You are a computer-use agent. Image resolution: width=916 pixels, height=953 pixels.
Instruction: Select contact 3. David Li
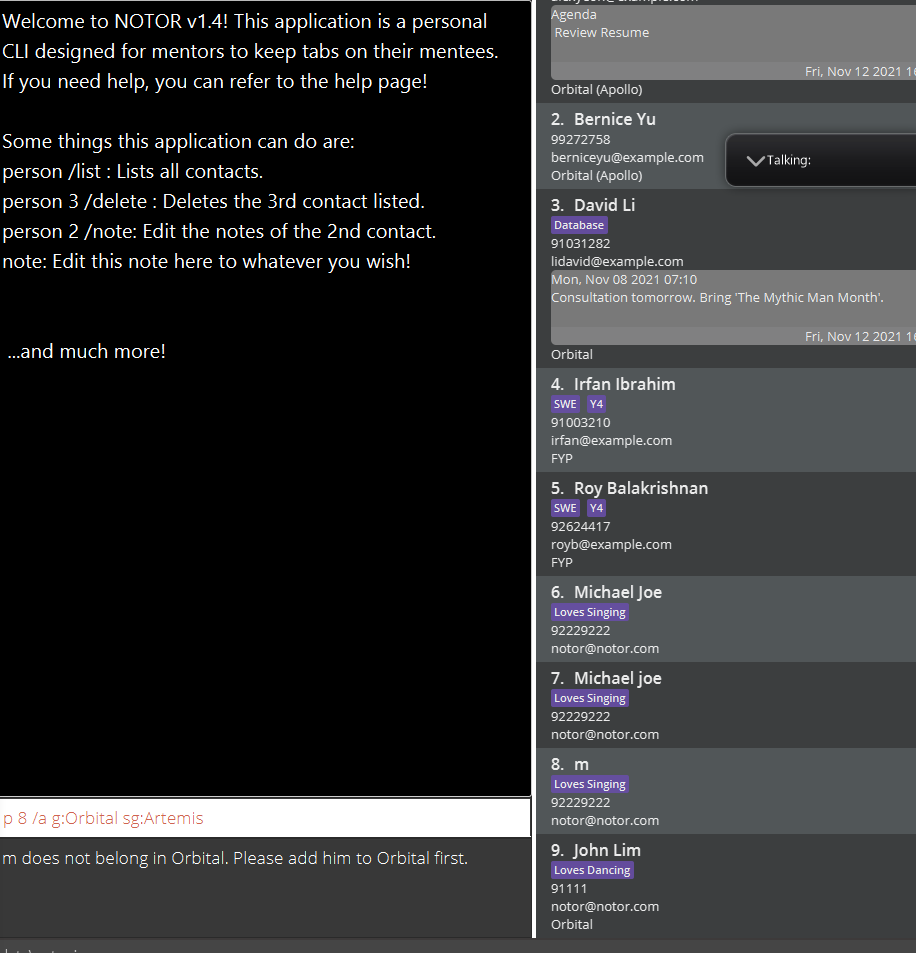pyautogui.click(x=726, y=278)
